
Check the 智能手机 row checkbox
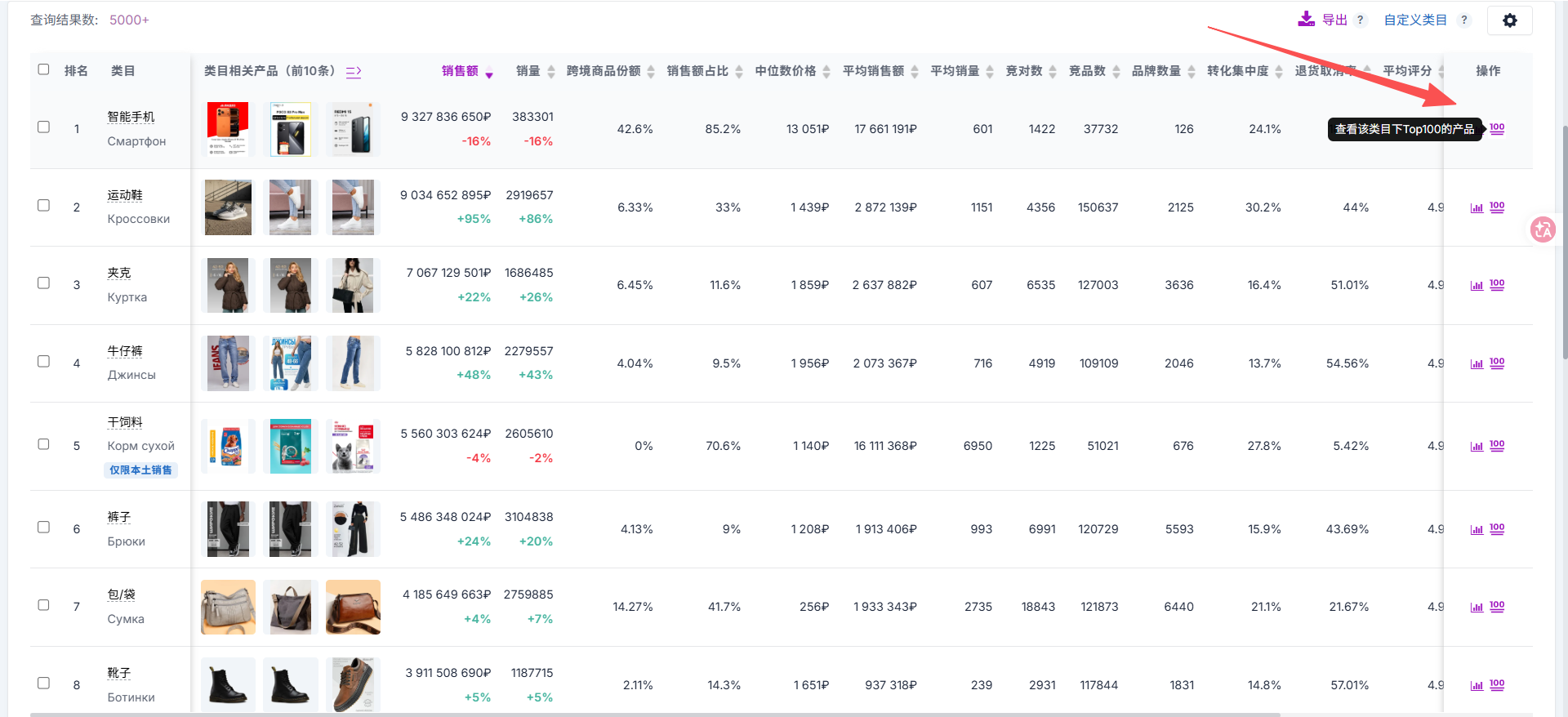coord(44,127)
